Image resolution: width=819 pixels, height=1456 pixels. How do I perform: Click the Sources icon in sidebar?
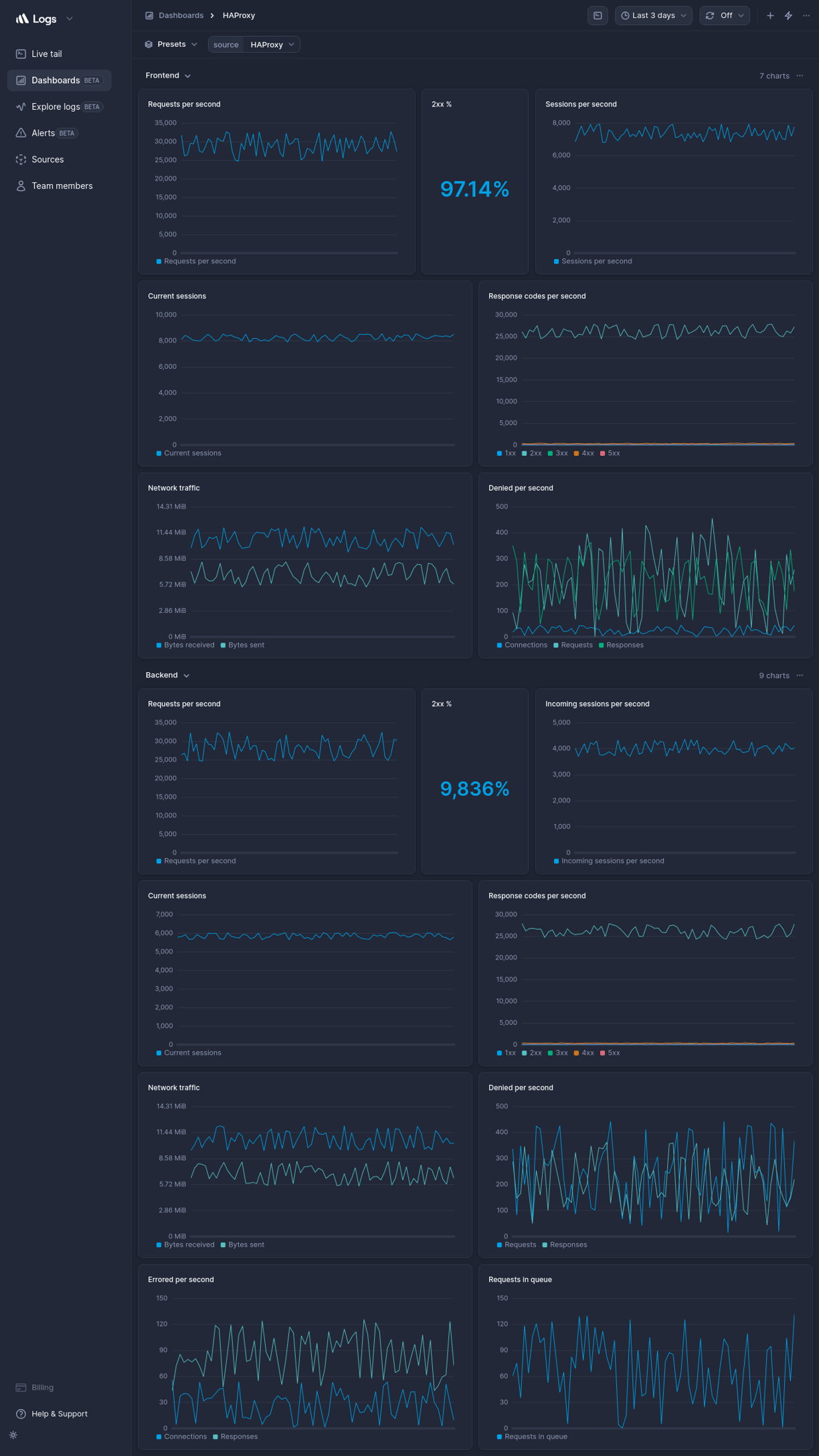pyautogui.click(x=21, y=159)
